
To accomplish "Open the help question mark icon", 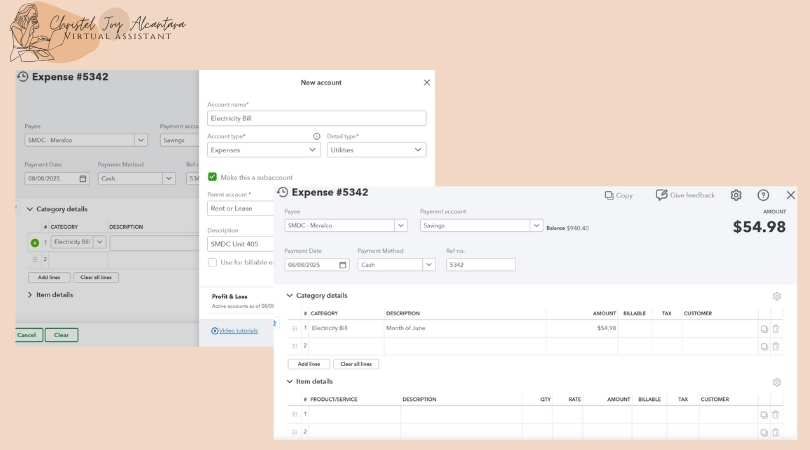I will tap(763, 195).
